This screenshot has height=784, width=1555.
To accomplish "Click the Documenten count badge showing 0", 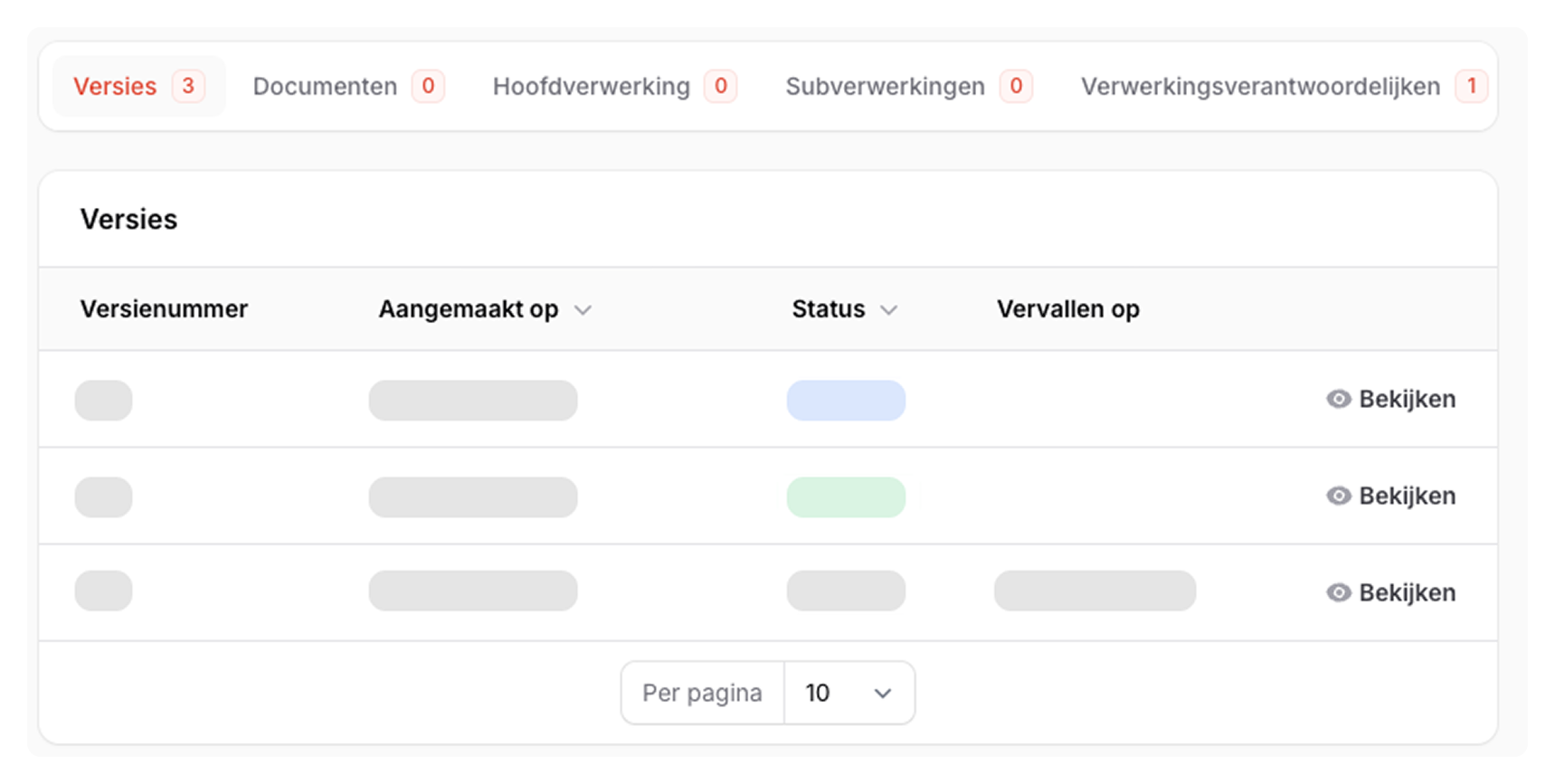I will (x=428, y=86).
